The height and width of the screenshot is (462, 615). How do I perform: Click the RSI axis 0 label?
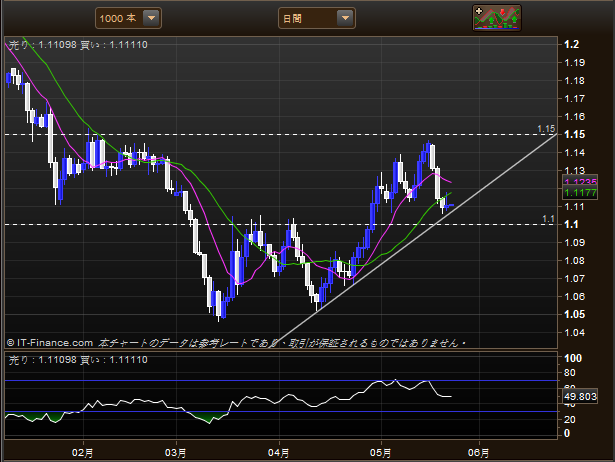(567, 433)
